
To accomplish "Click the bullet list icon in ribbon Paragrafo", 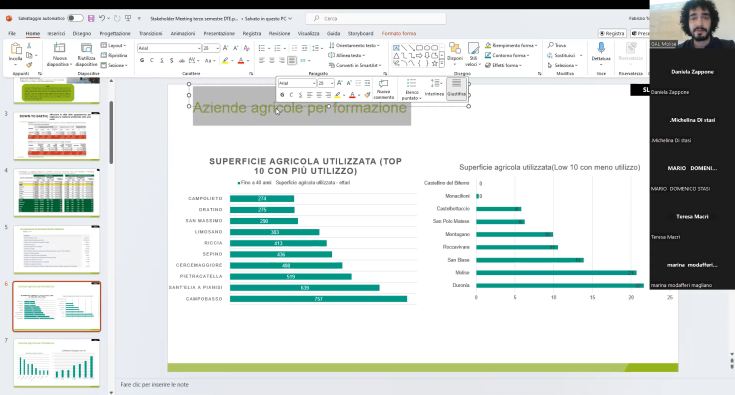I will tap(262, 48).
